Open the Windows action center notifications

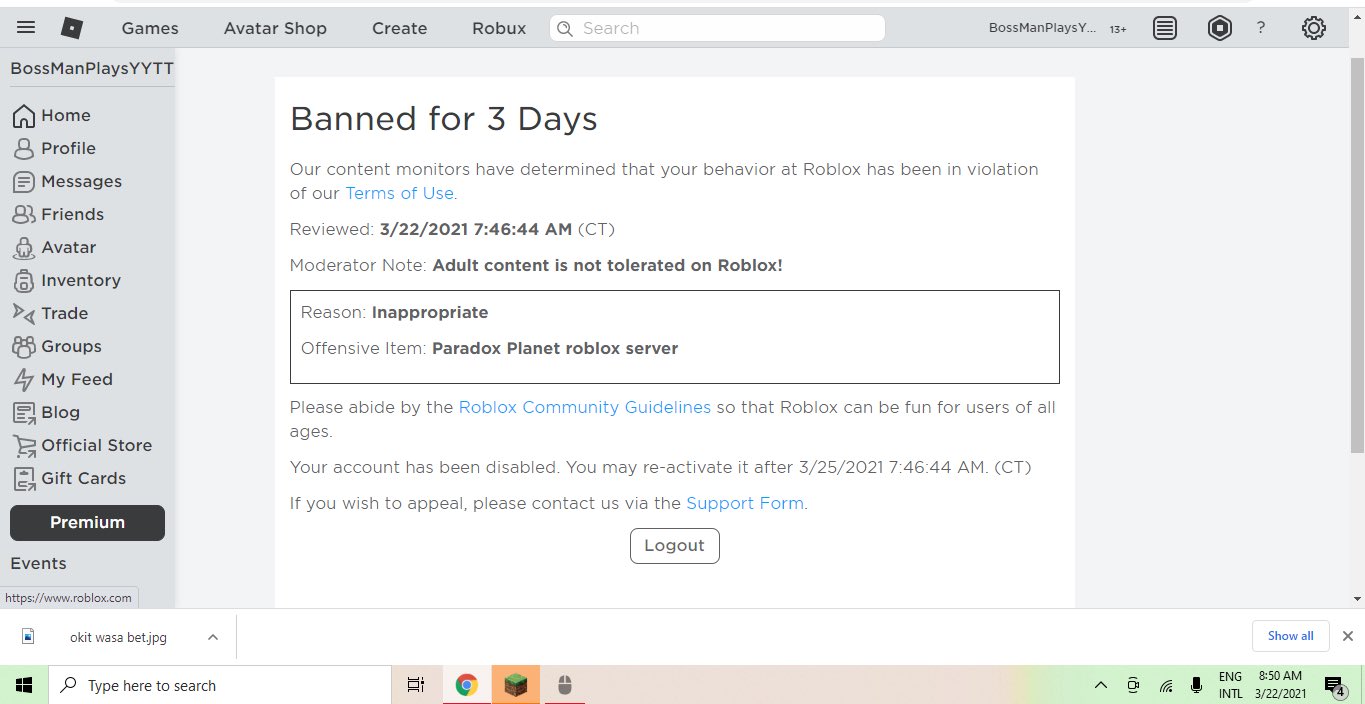pyautogui.click(x=1334, y=685)
